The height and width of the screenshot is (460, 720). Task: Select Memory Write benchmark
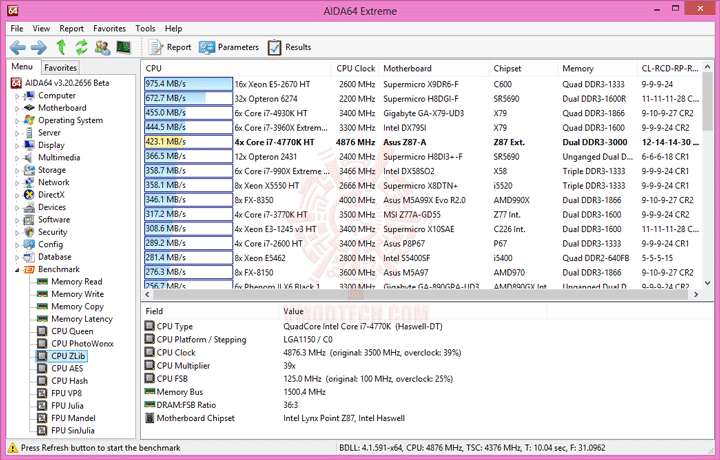(77, 294)
